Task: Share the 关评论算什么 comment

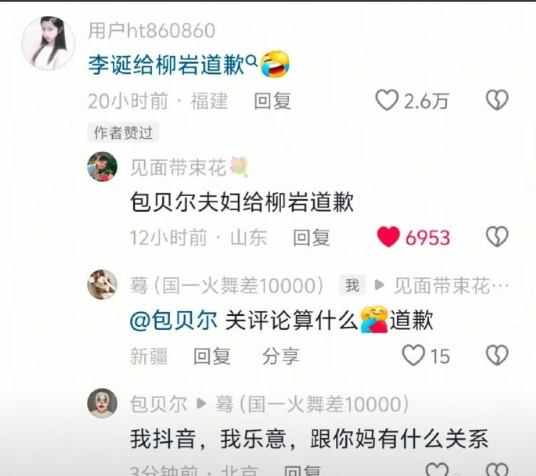Action: pos(281,356)
